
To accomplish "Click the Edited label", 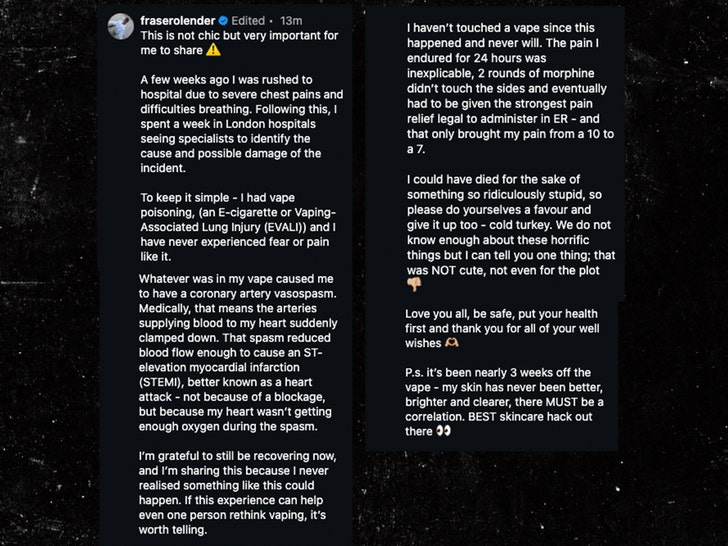I will pyautogui.click(x=248, y=20).
